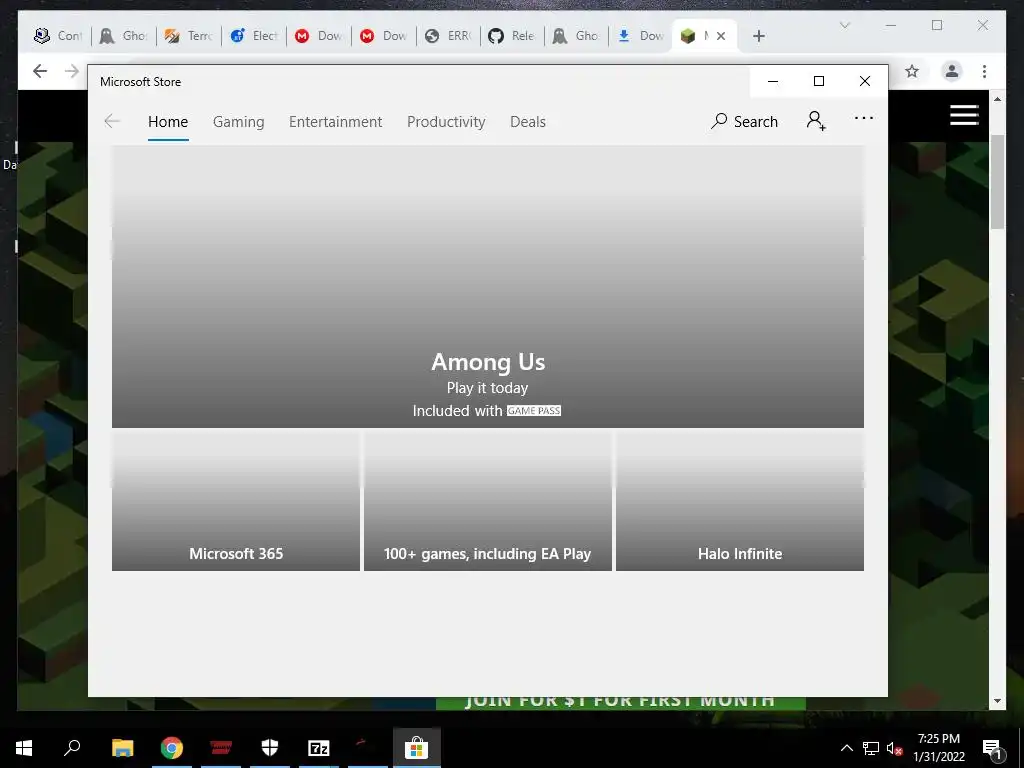Open the taskbar clock showing 7:25 PM
Viewport: 1024px width, 768px height.
pos(938,748)
